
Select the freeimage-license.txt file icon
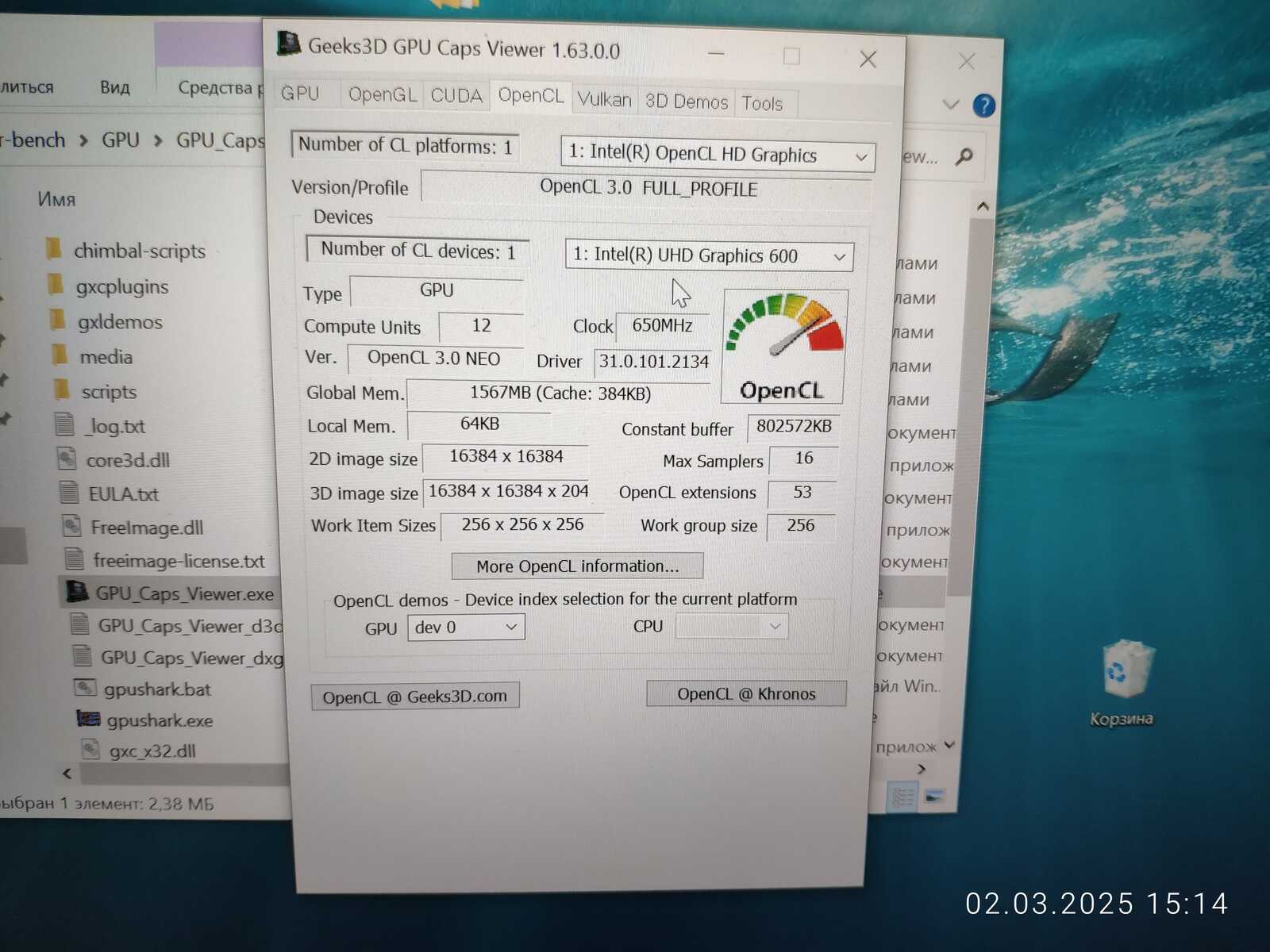[x=74, y=559]
